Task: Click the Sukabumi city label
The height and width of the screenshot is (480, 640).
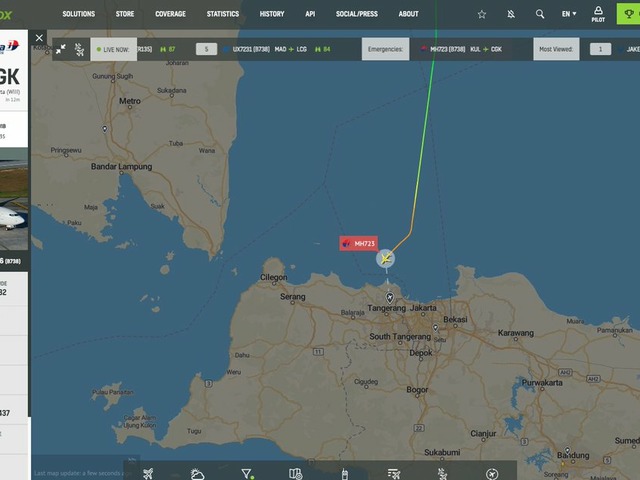Action: [442, 452]
